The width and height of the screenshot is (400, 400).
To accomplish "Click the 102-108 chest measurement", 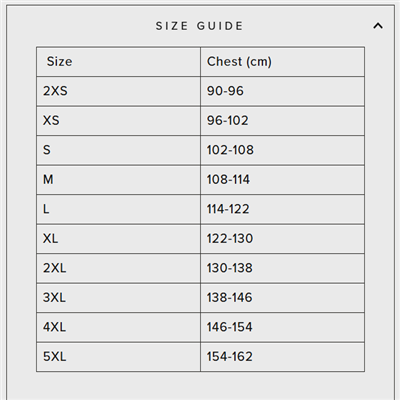I will [230, 150].
